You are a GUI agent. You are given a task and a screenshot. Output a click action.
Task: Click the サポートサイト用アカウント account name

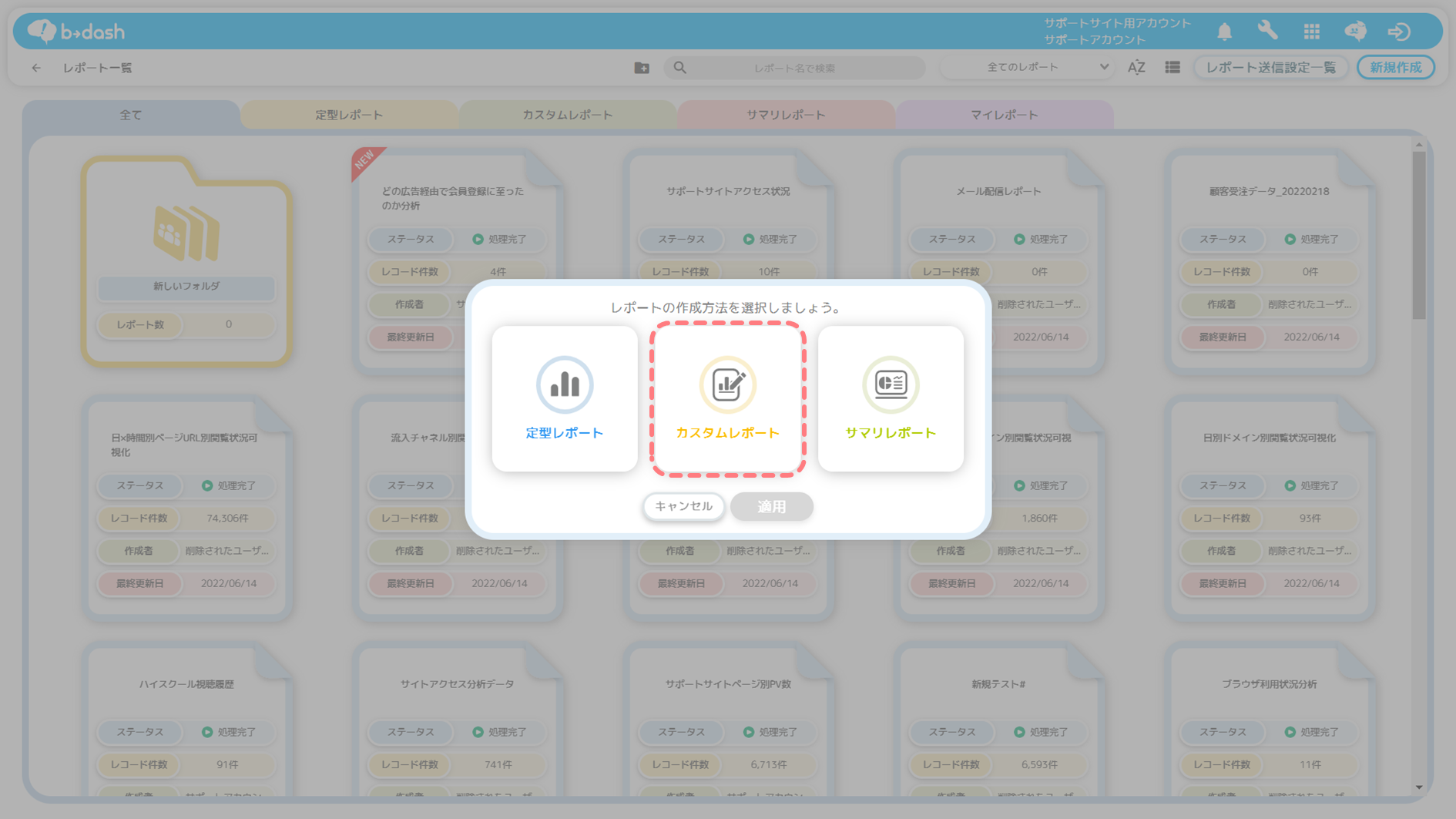1117,23
